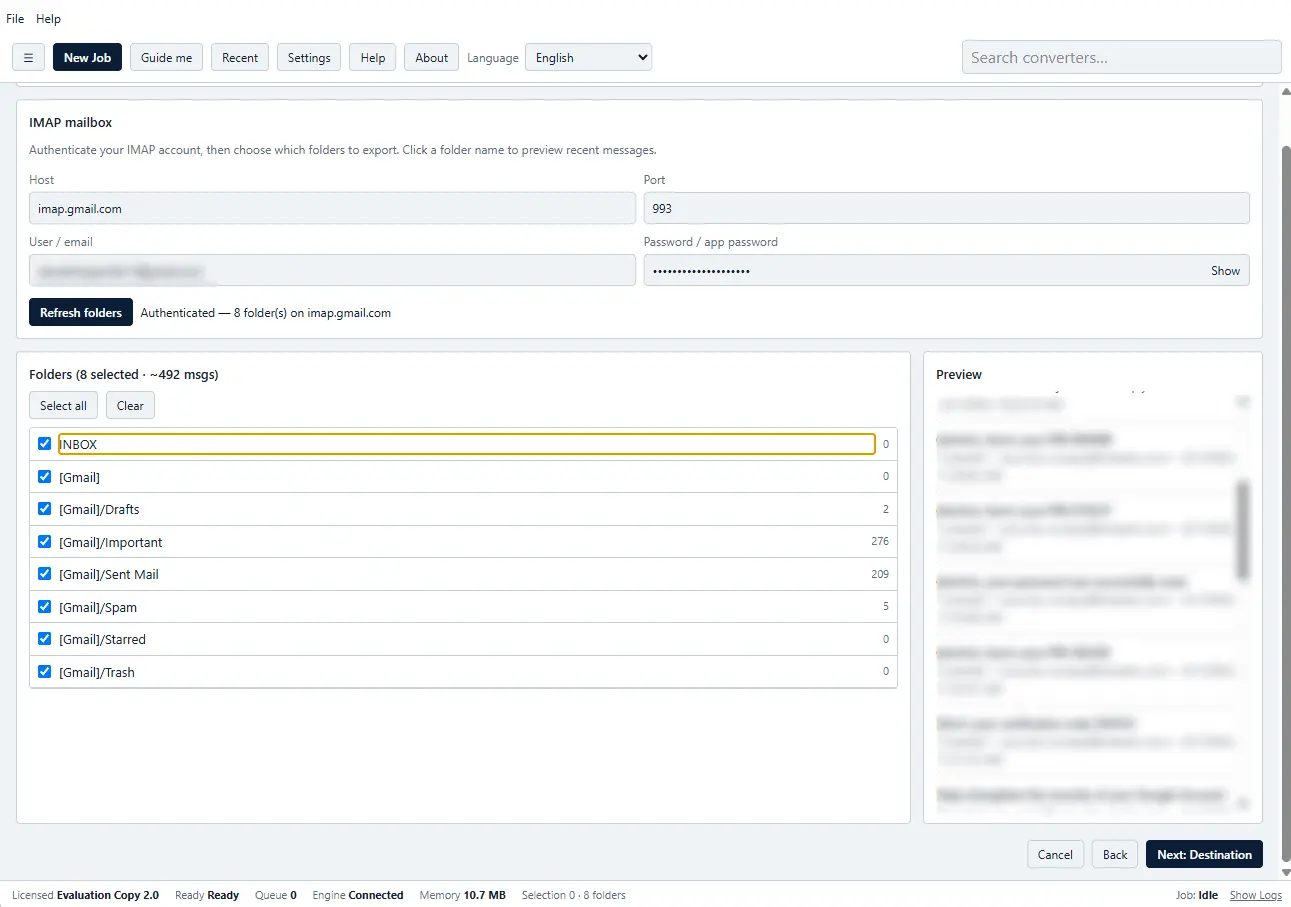Show the app password
1291x907 pixels.
1225,270
